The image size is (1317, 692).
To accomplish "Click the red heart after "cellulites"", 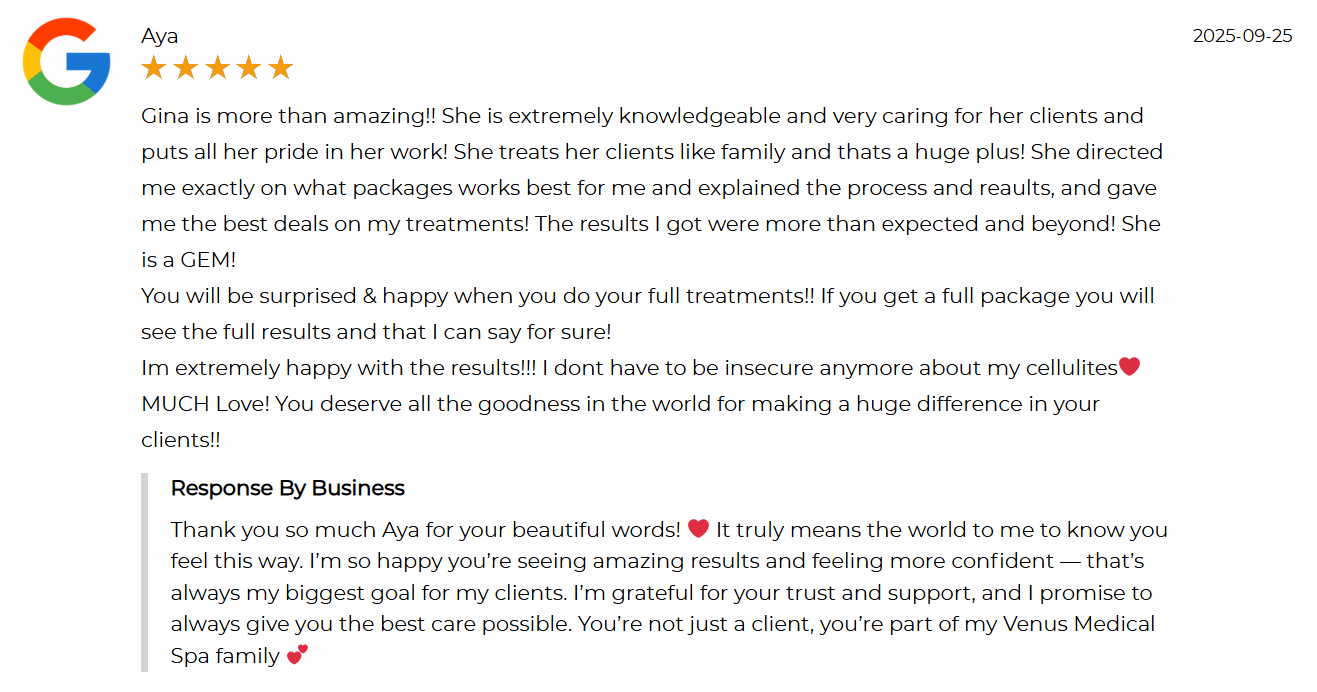I will (x=1129, y=367).
